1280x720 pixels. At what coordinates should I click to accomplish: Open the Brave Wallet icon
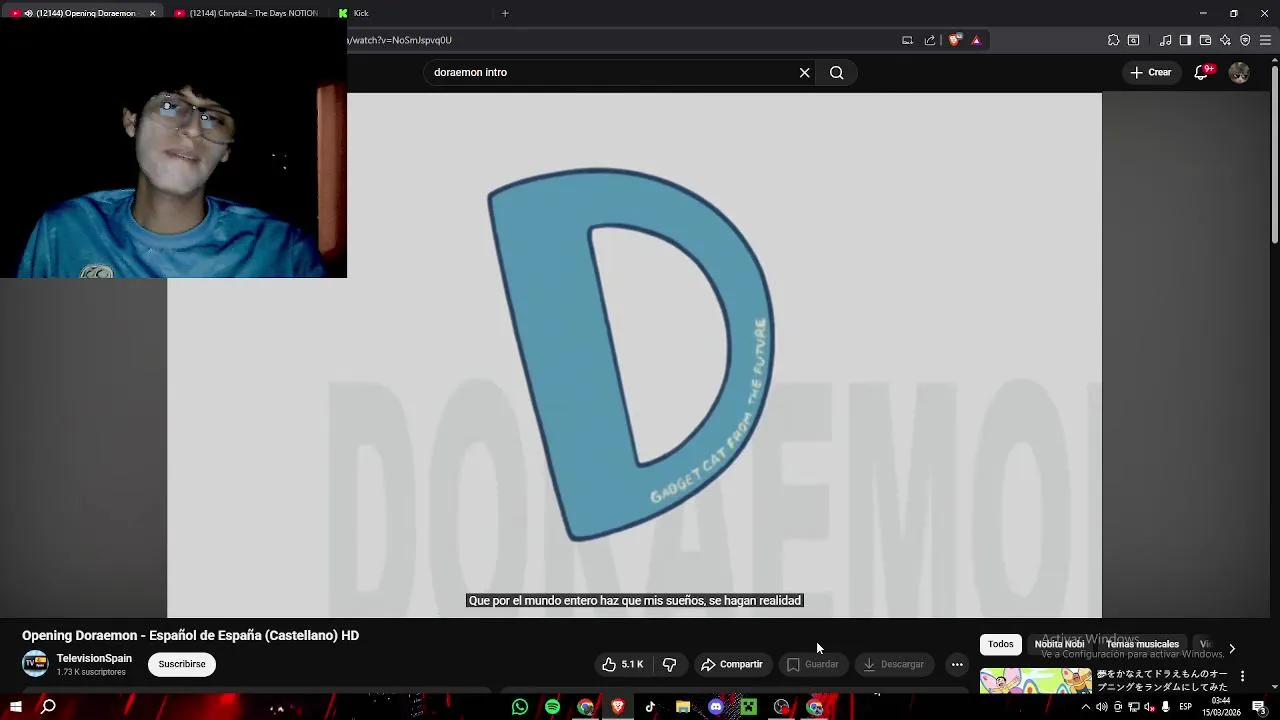point(1205,40)
